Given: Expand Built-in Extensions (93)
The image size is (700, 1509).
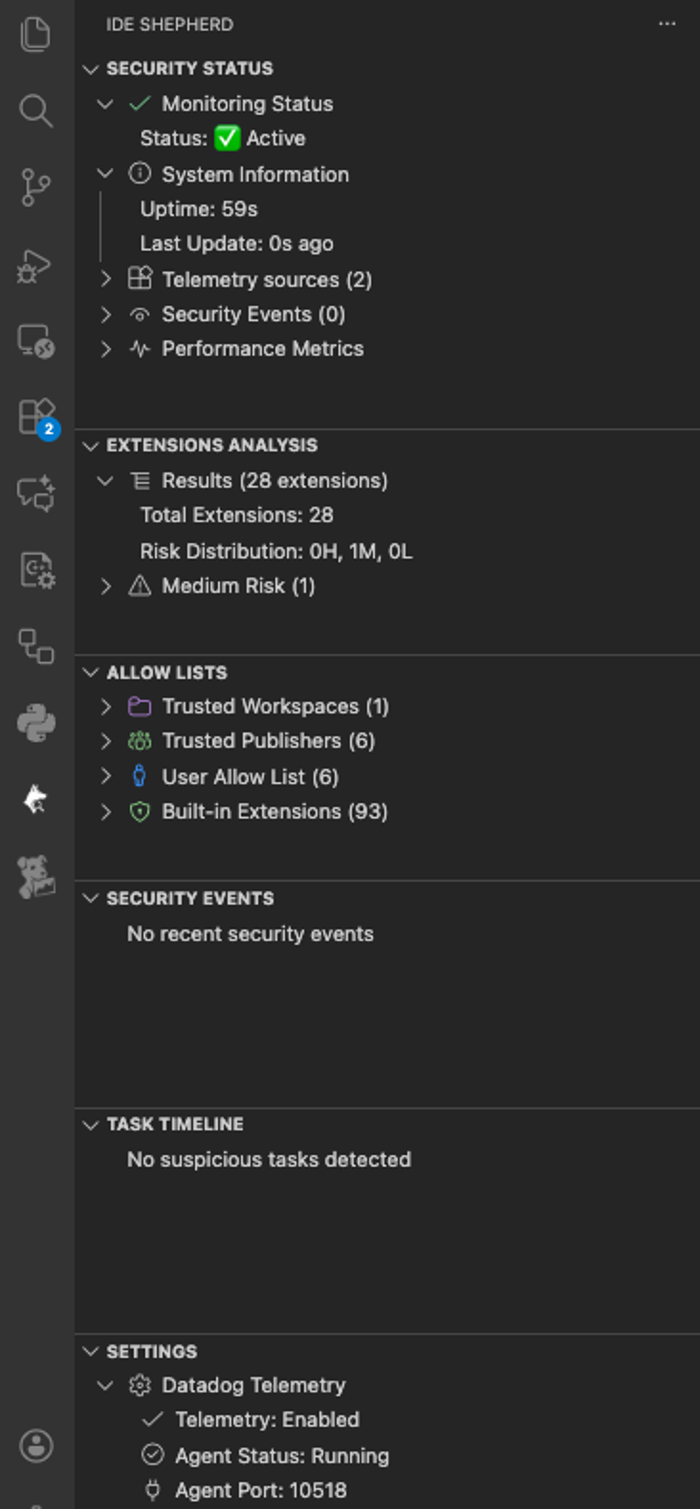Looking at the screenshot, I should [106, 811].
